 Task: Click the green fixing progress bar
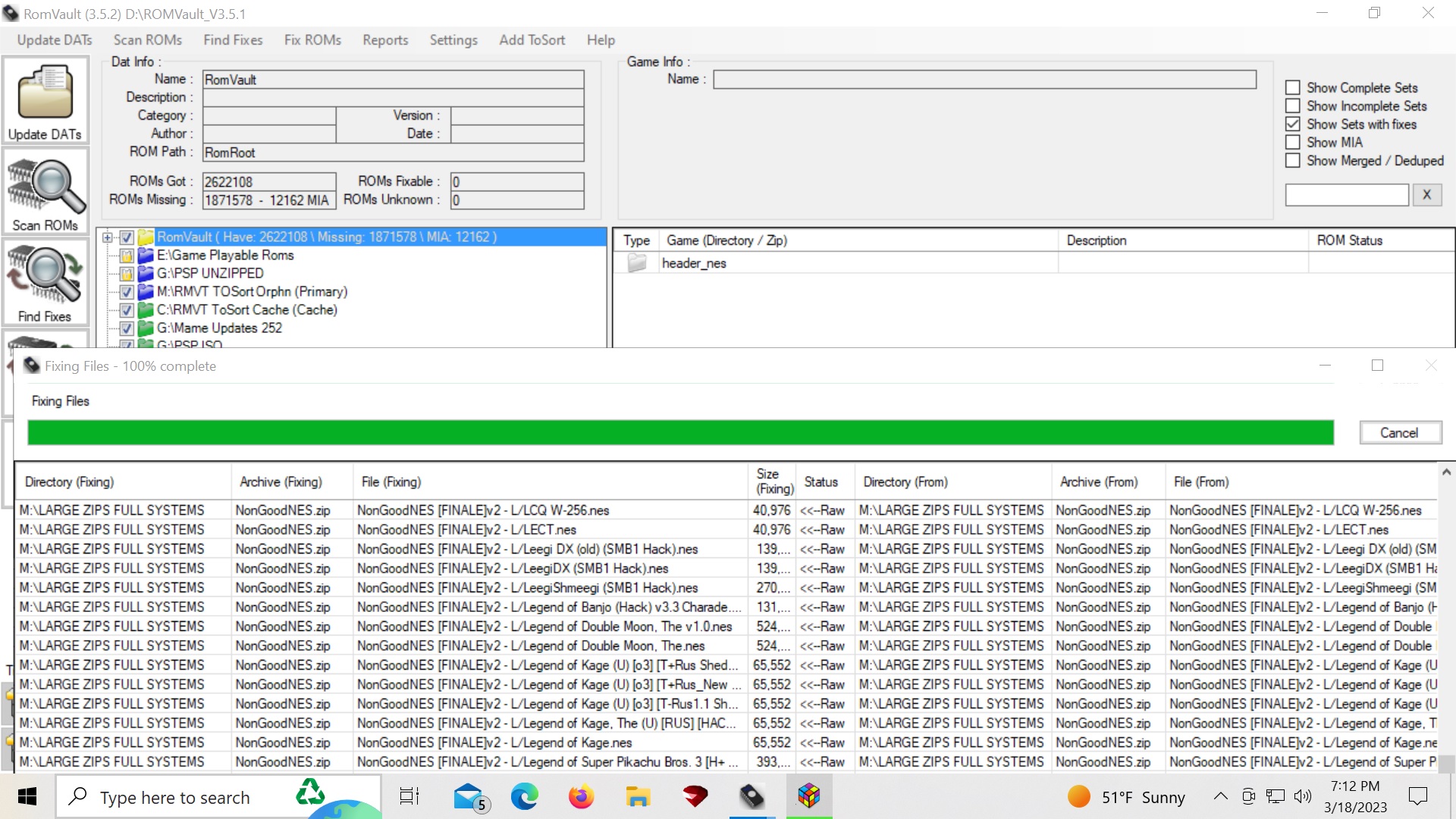tap(680, 432)
